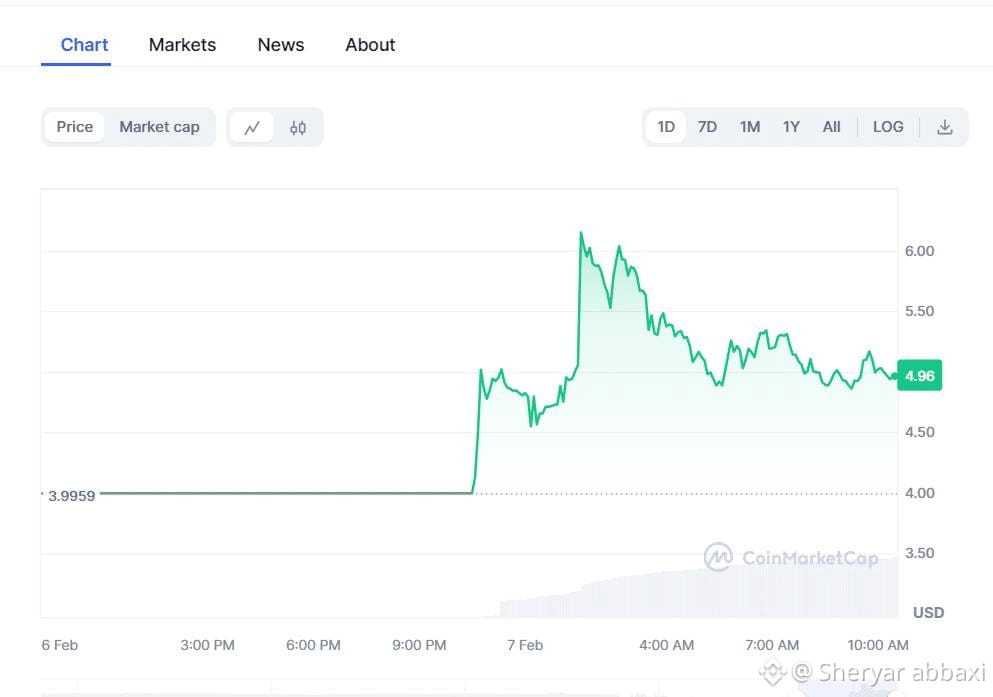Click the Binance watermark icon
The width and height of the screenshot is (993, 697).
(x=772, y=672)
